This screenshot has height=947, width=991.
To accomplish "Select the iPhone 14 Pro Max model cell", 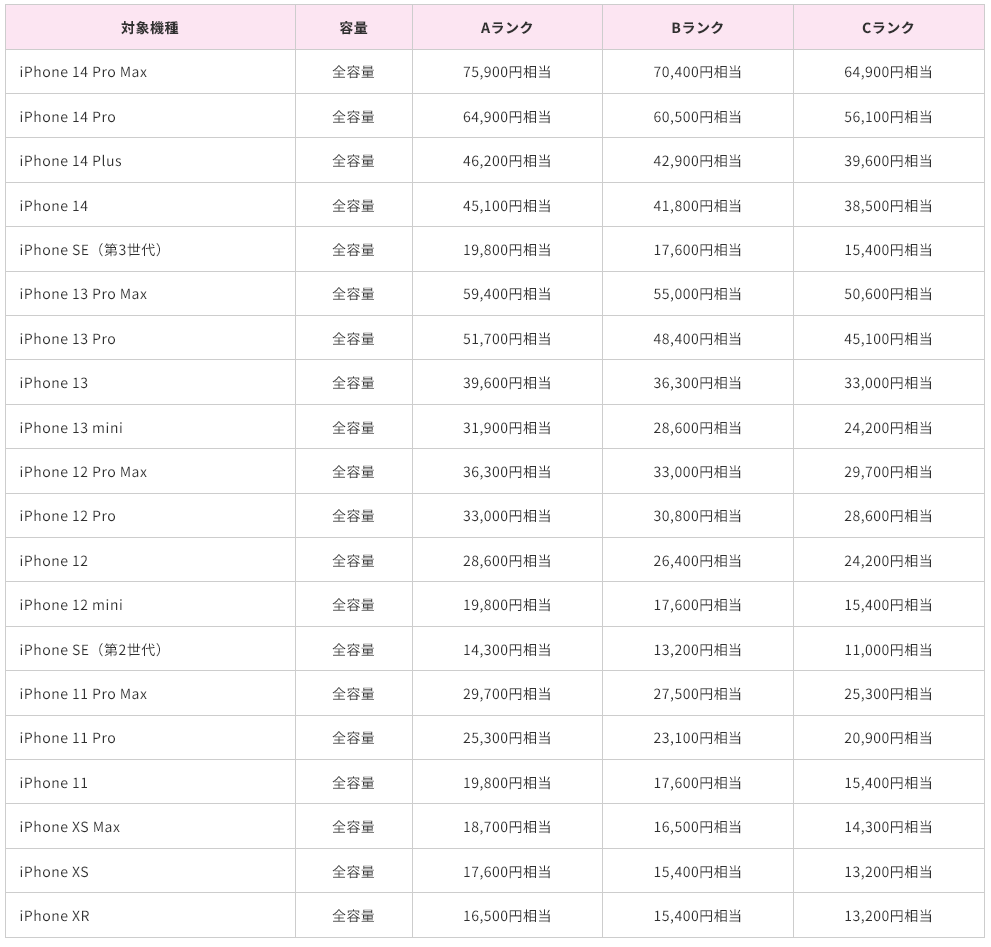I will coord(83,72).
